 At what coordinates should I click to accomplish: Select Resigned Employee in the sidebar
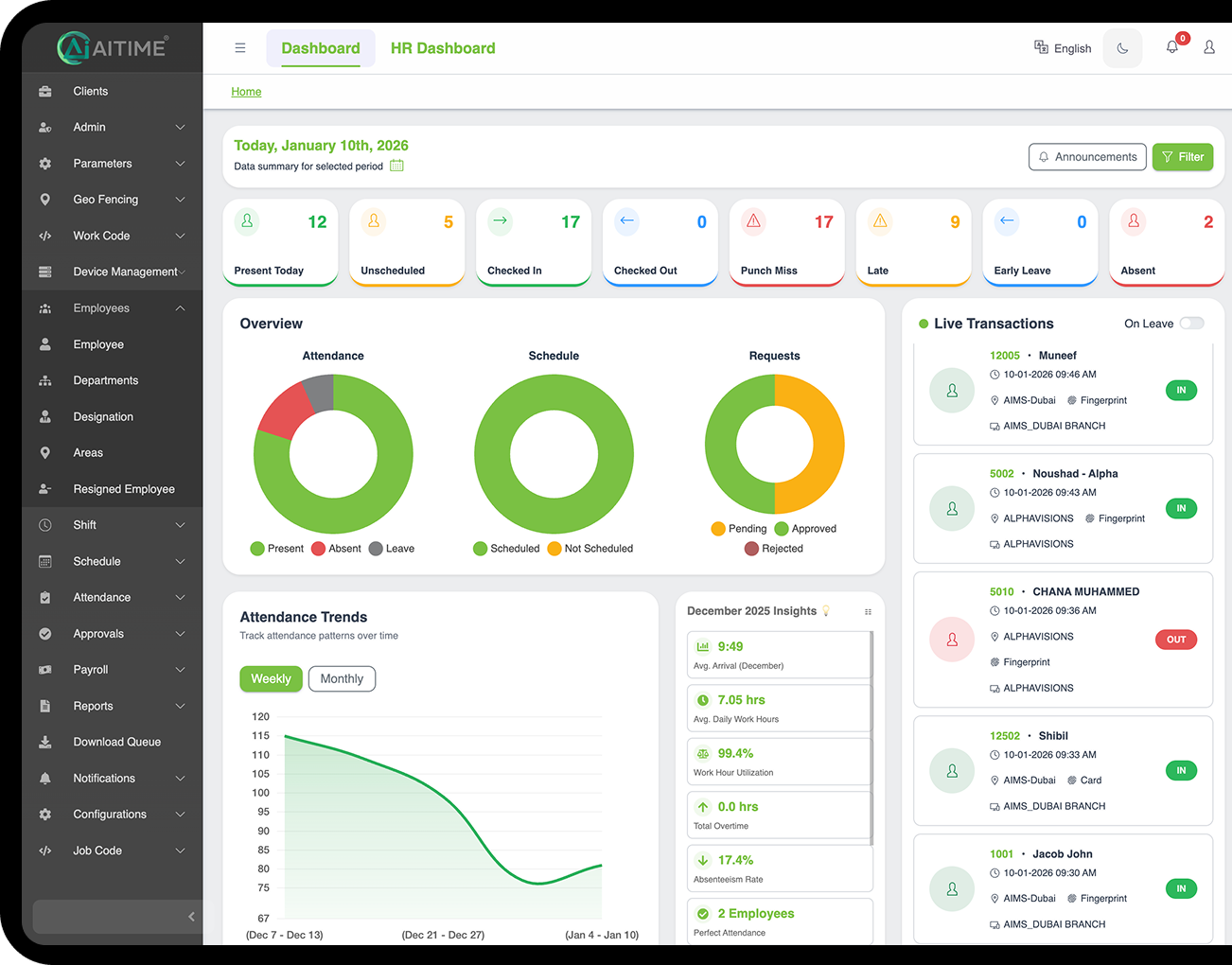coord(124,488)
